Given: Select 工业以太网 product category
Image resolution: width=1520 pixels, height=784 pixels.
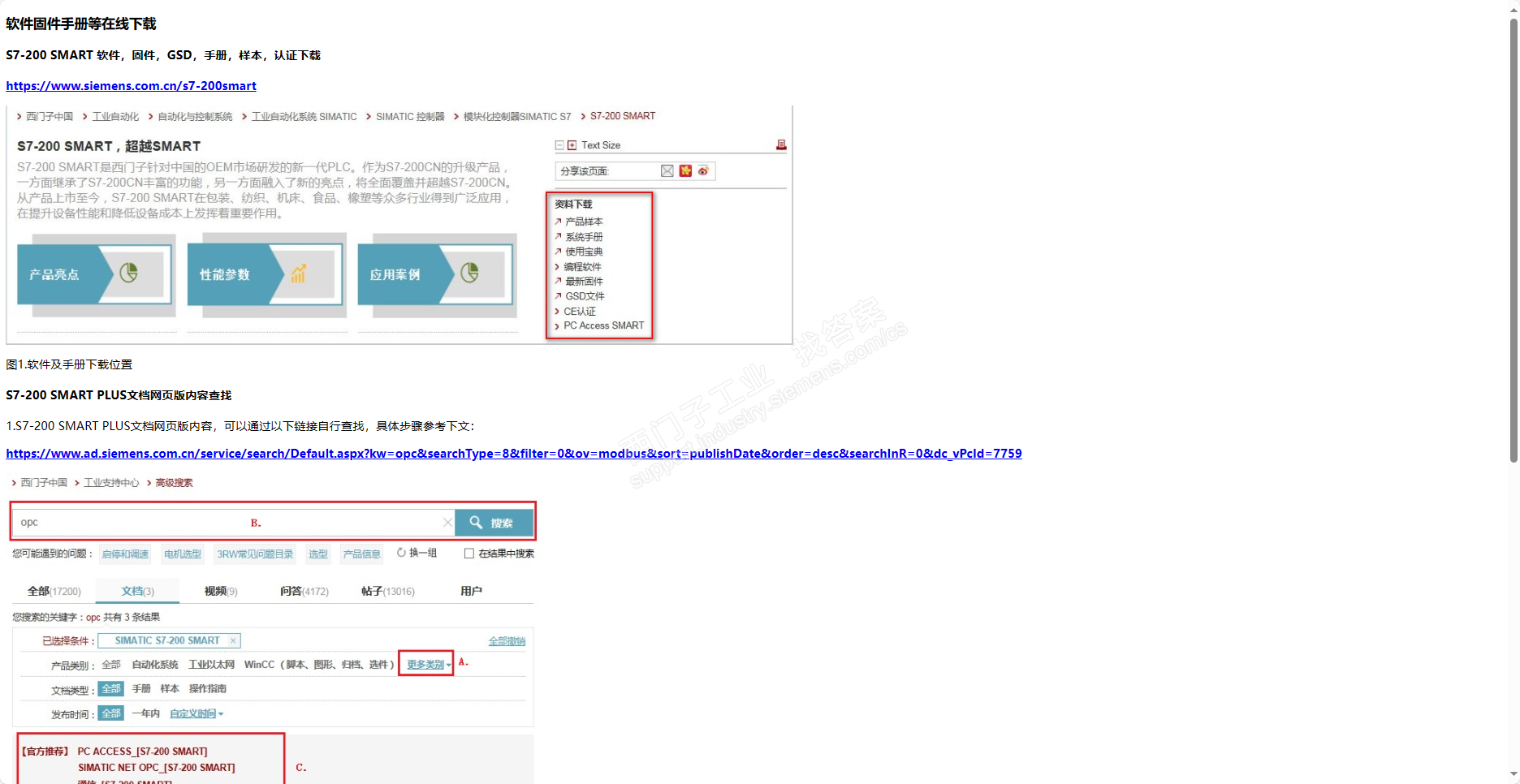Looking at the screenshot, I should point(211,665).
